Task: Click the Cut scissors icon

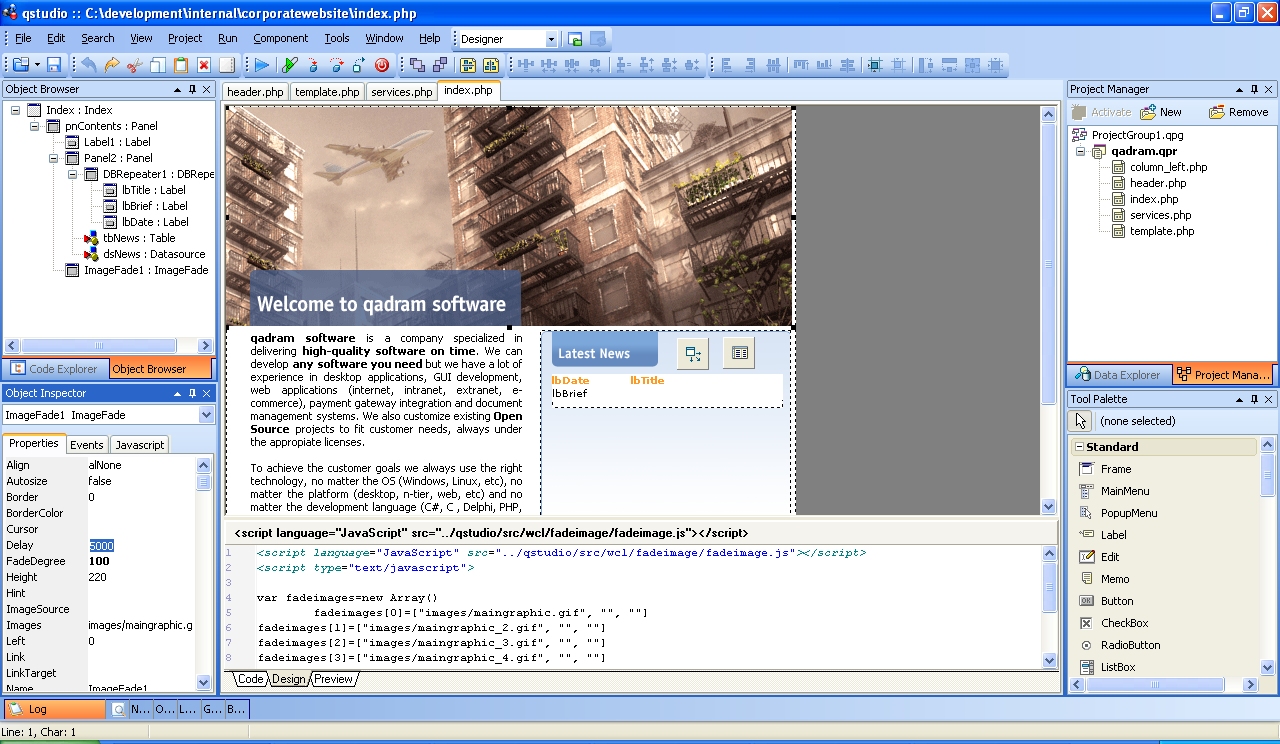Action: point(134,65)
